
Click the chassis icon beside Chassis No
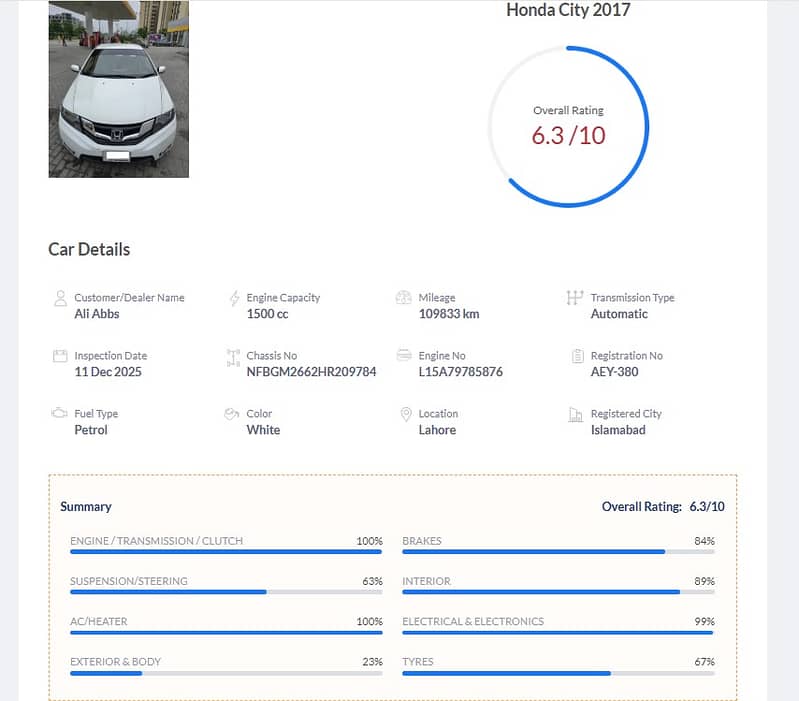coord(233,356)
